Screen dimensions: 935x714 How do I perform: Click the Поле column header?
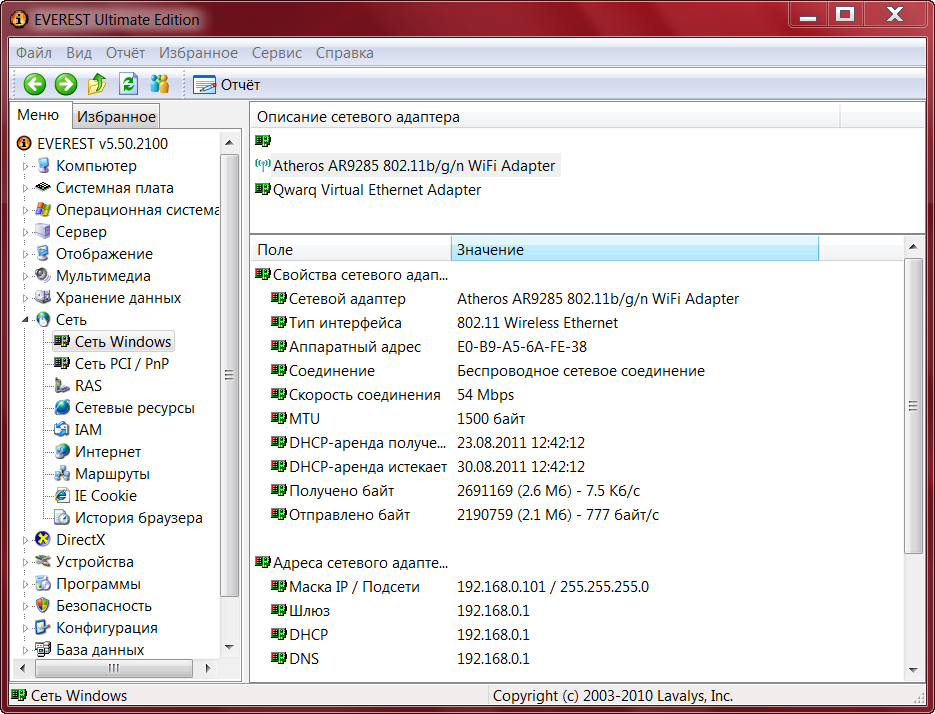(x=351, y=250)
